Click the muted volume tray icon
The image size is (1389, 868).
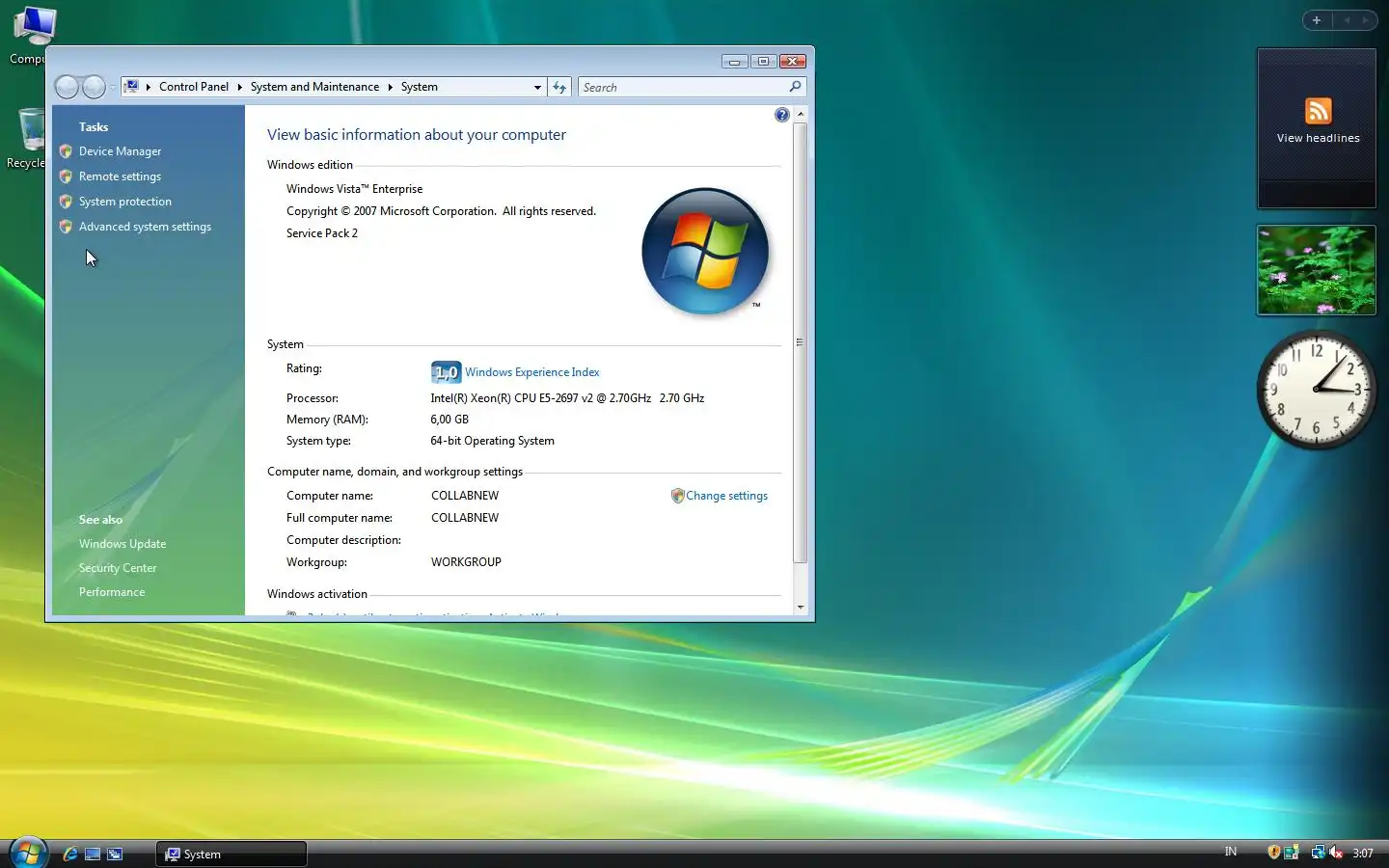pos(1336,853)
